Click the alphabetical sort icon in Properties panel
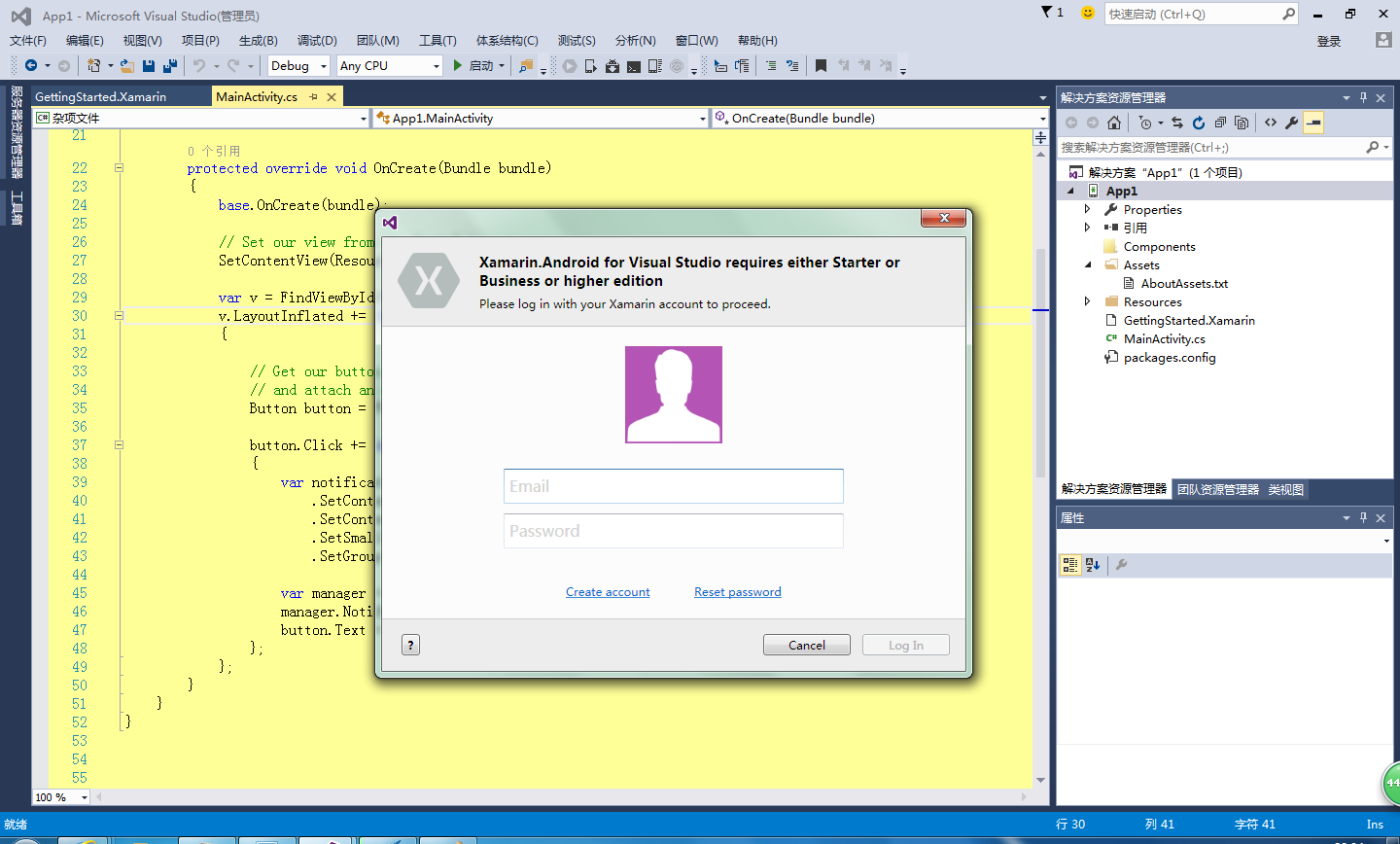 tap(1093, 565)
